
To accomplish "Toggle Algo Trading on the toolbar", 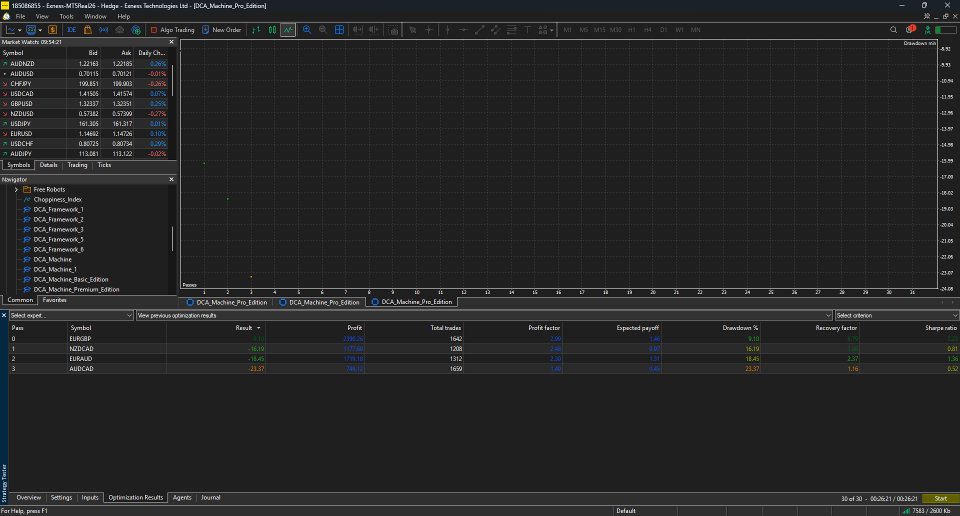I will pyautogui.click(x=172, y=29).
